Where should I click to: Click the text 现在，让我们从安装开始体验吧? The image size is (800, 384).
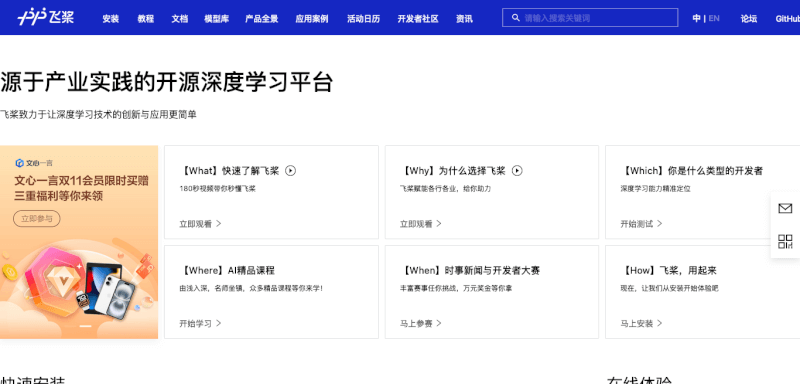669,288
